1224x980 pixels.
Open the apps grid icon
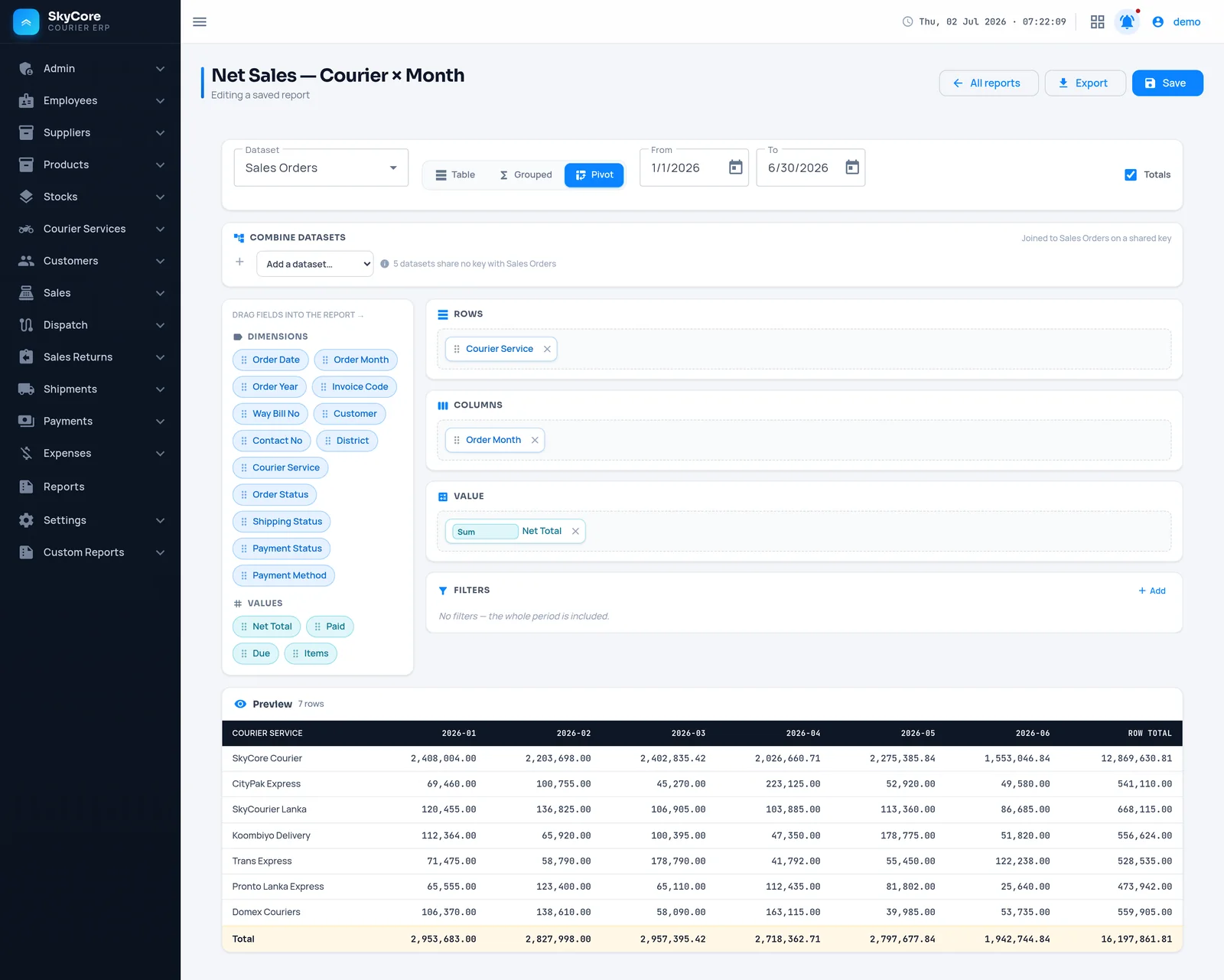(1097, 21)
